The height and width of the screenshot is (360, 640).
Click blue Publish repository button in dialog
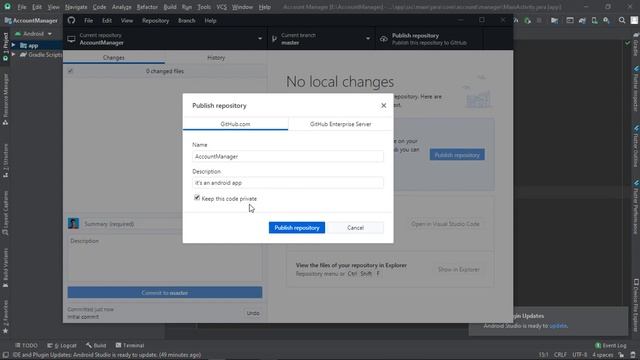(297, 228)
